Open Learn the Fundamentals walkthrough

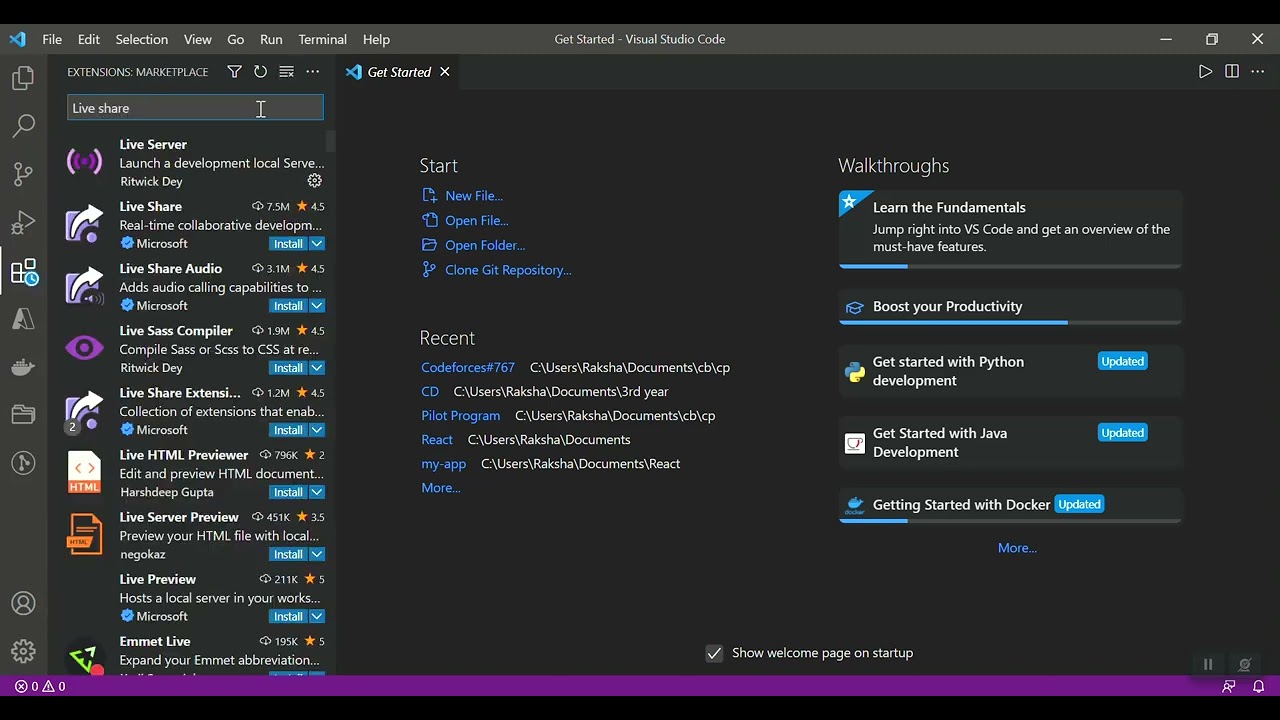[x=1010, y=229]
